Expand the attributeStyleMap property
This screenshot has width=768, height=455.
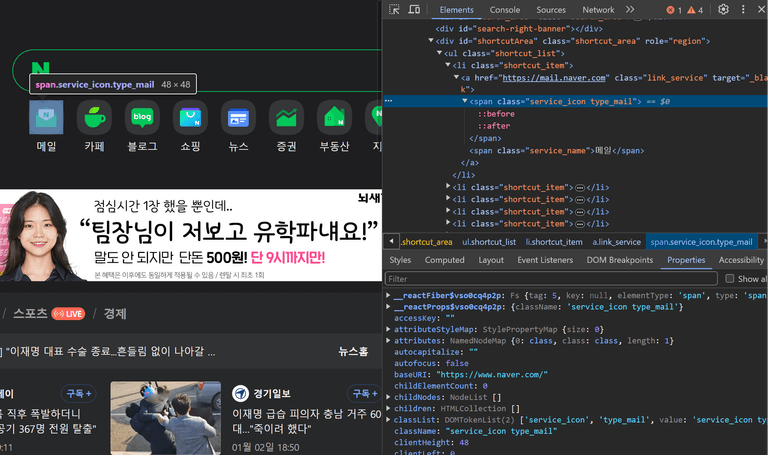[388, 329]
